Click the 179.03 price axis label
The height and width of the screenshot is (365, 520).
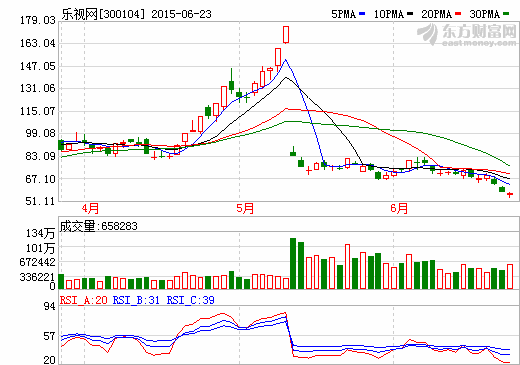tap(38, 21)
